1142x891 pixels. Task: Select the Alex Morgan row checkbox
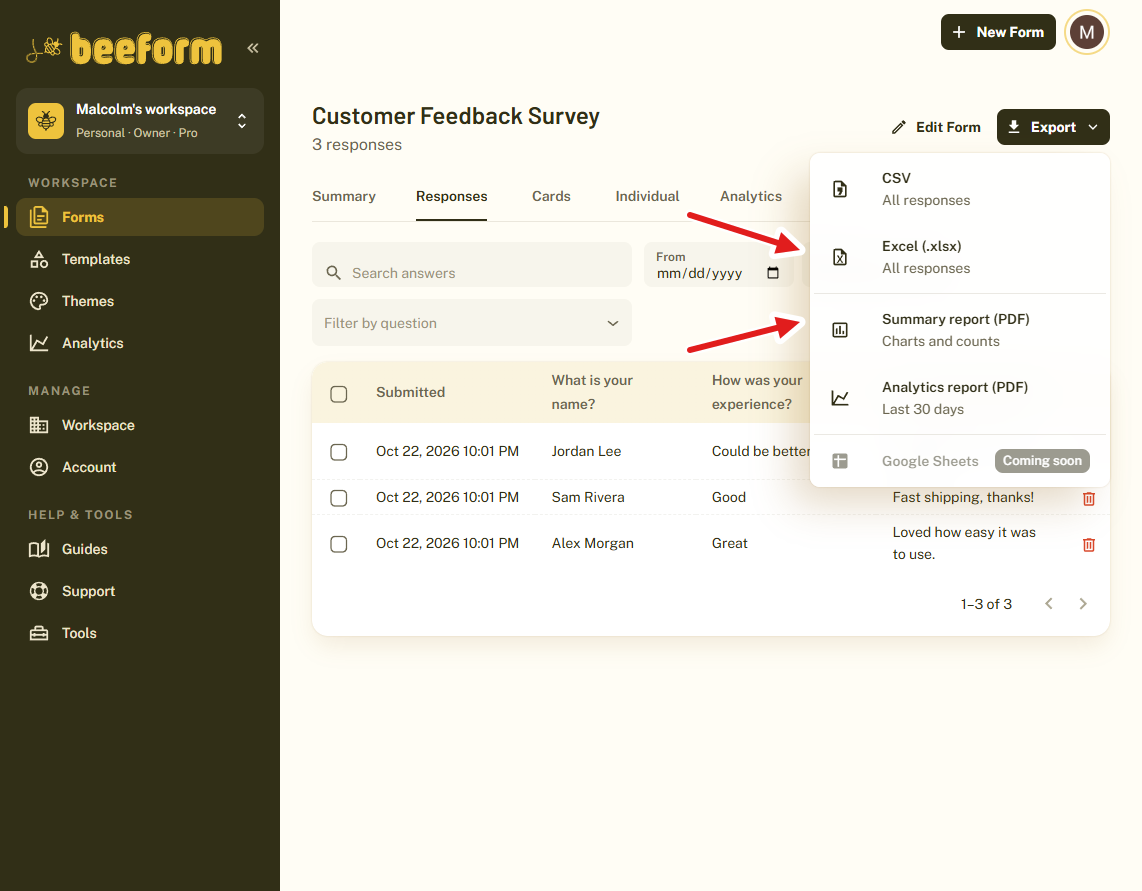[339, 544]
